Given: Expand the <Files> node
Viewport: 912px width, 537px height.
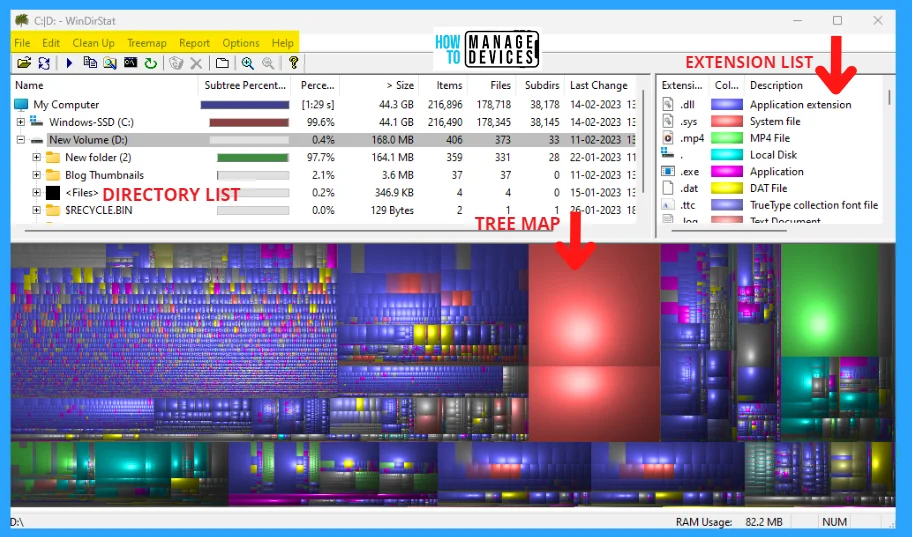Looking at the screenshot, I should tap(36, 193).
